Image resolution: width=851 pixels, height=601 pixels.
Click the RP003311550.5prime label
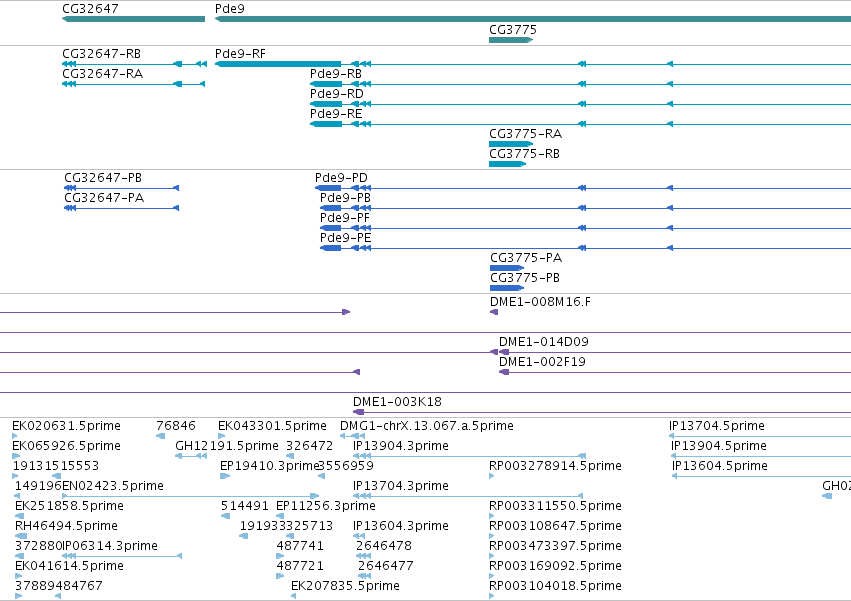tap(555, 507)
